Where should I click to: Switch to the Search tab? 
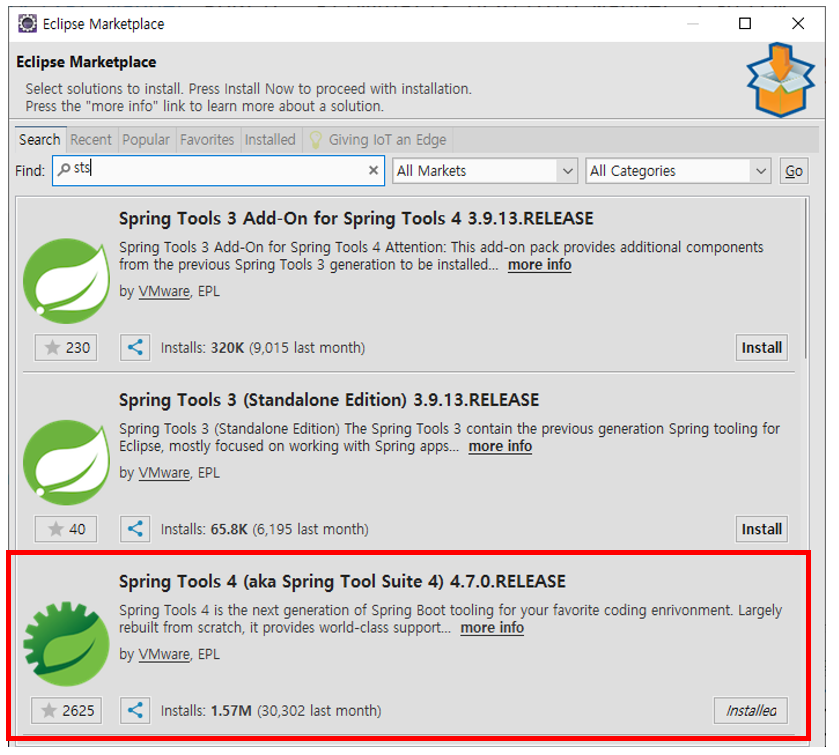pyautogui.click(x=40, y=140)
